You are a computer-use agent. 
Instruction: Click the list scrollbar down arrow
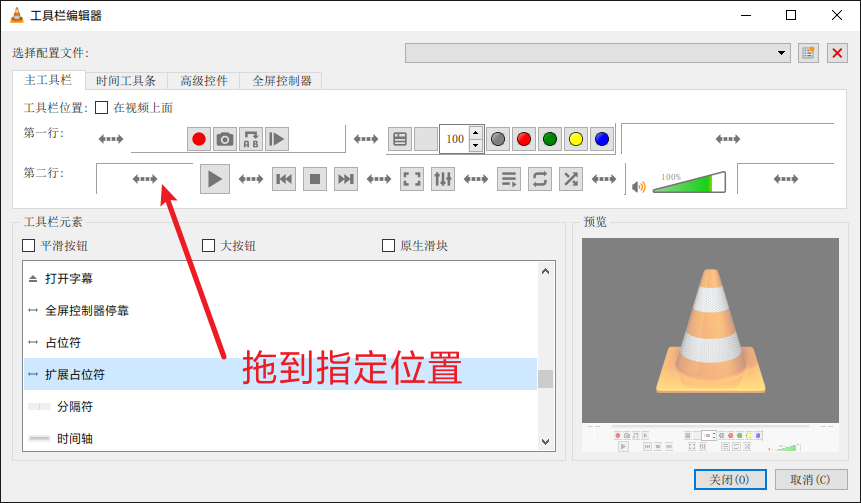(545, 441)
